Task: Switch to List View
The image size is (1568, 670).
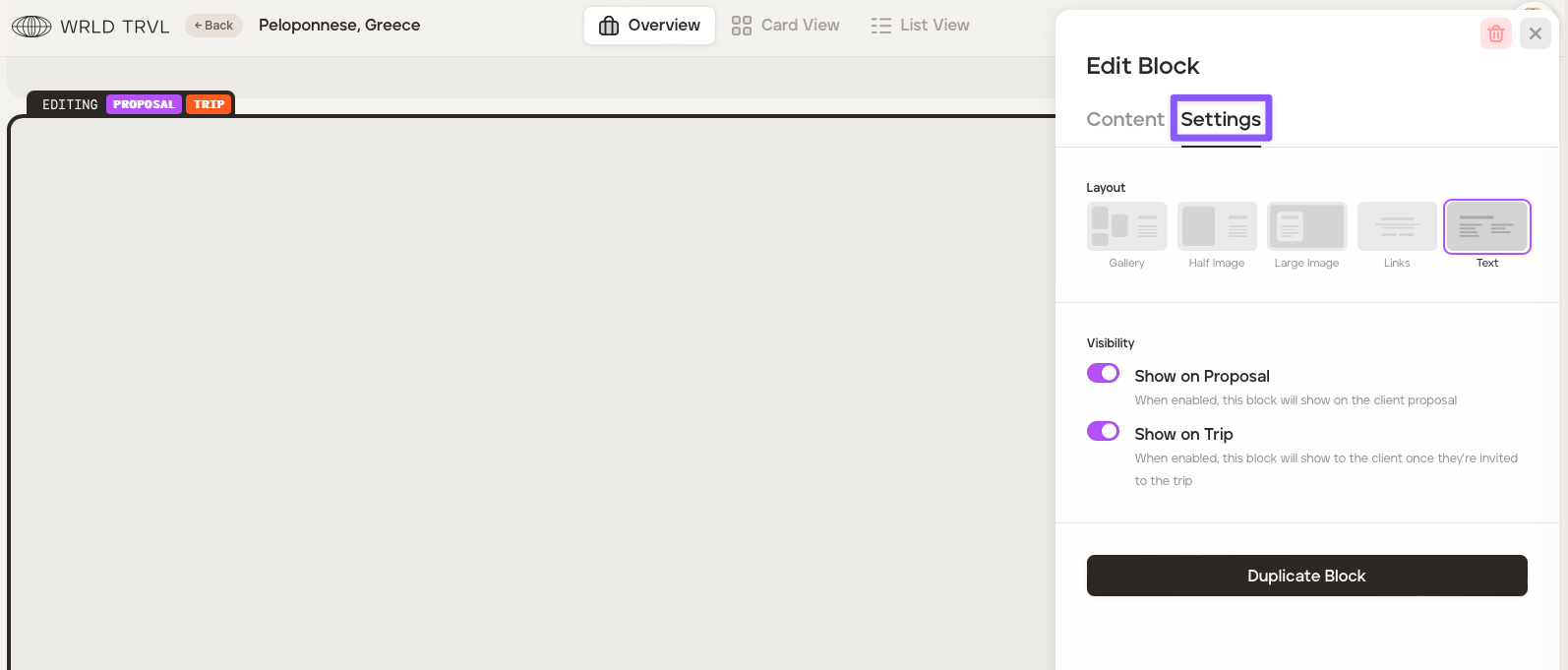Action: coord(921,26)
